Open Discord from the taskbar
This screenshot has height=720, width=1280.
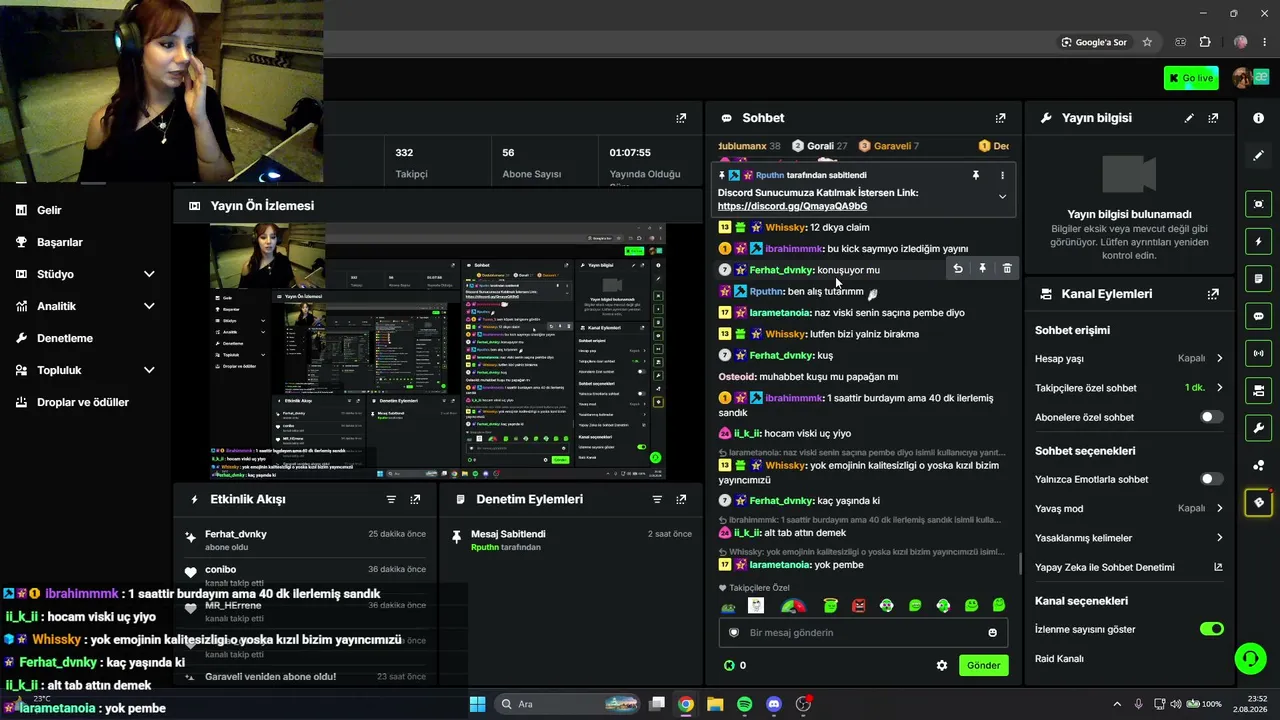[x=773, y=704]
